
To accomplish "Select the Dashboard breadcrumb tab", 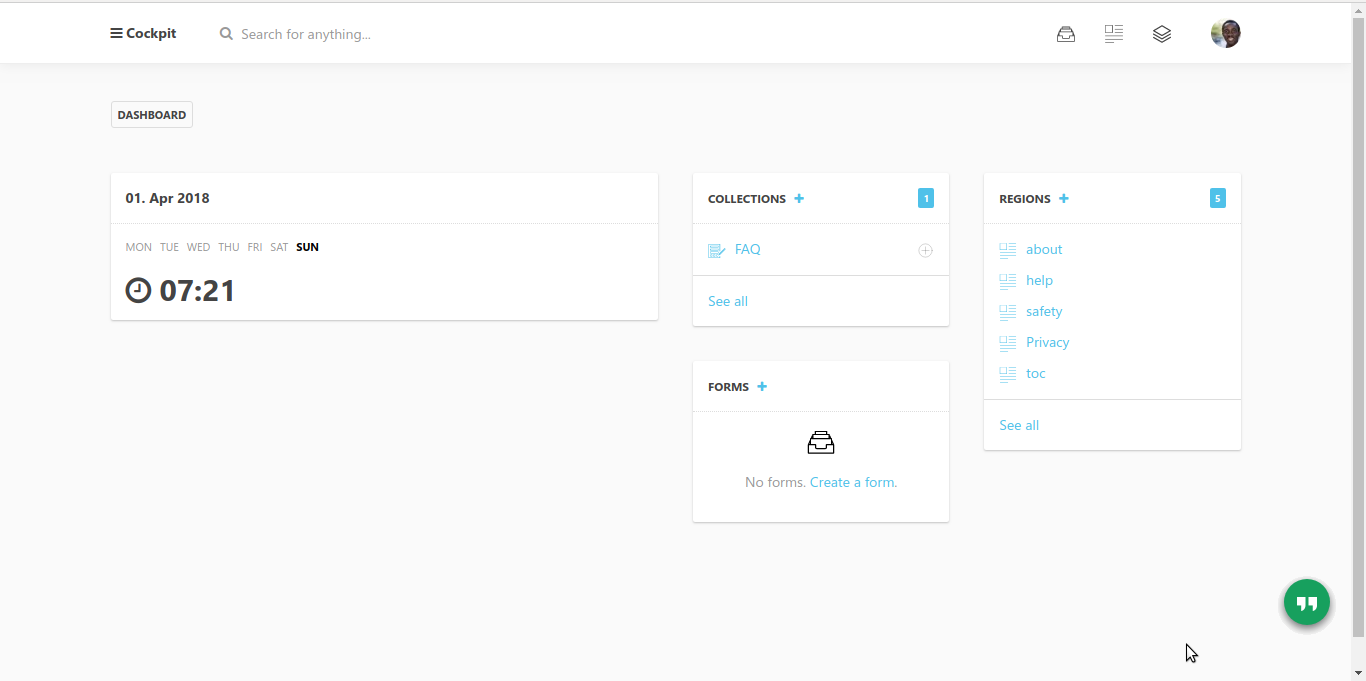I will tap(152, 115).
